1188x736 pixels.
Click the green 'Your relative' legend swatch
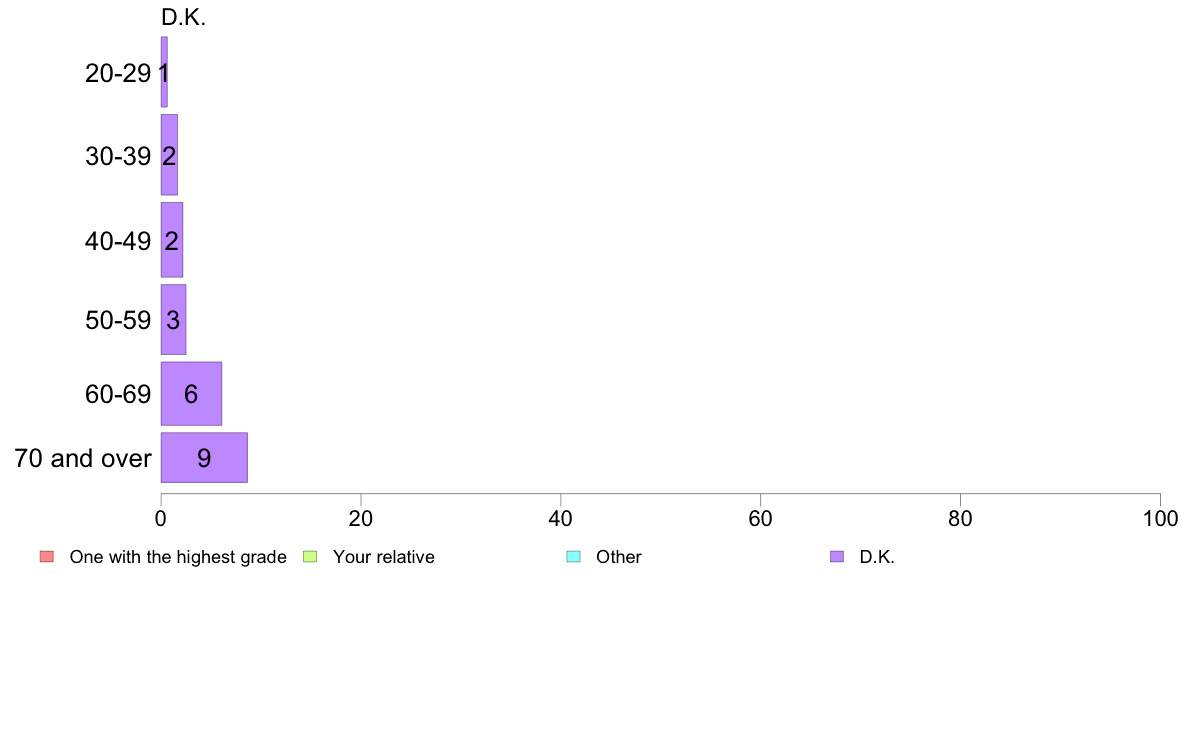[310, 557]
